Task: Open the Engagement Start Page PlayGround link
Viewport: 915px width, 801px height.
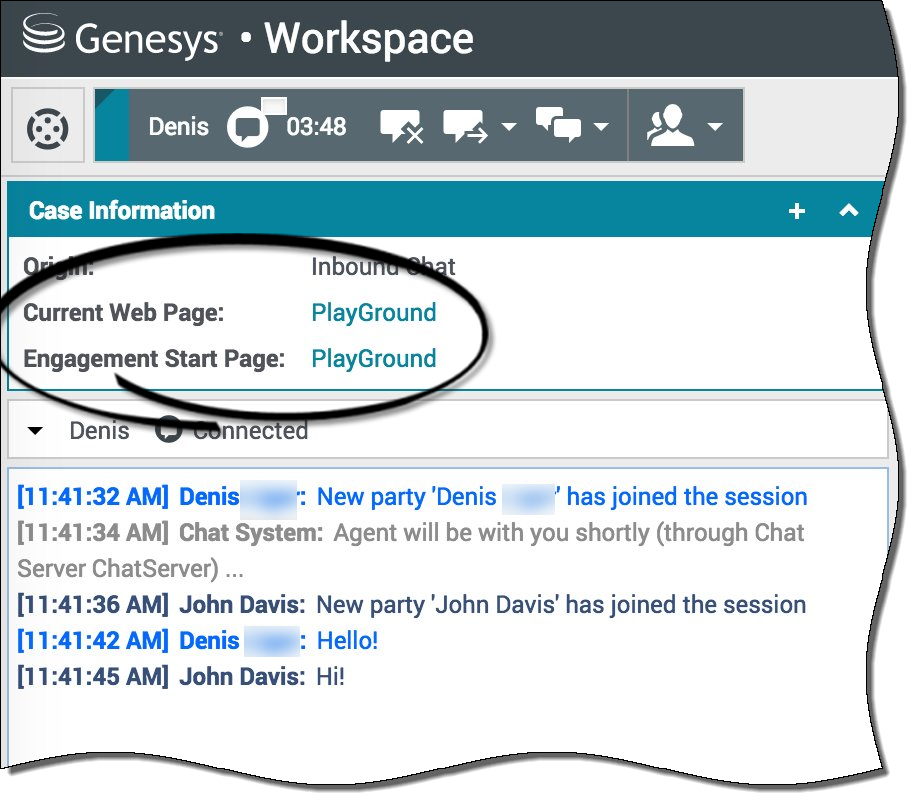Action: click(373, 359)
